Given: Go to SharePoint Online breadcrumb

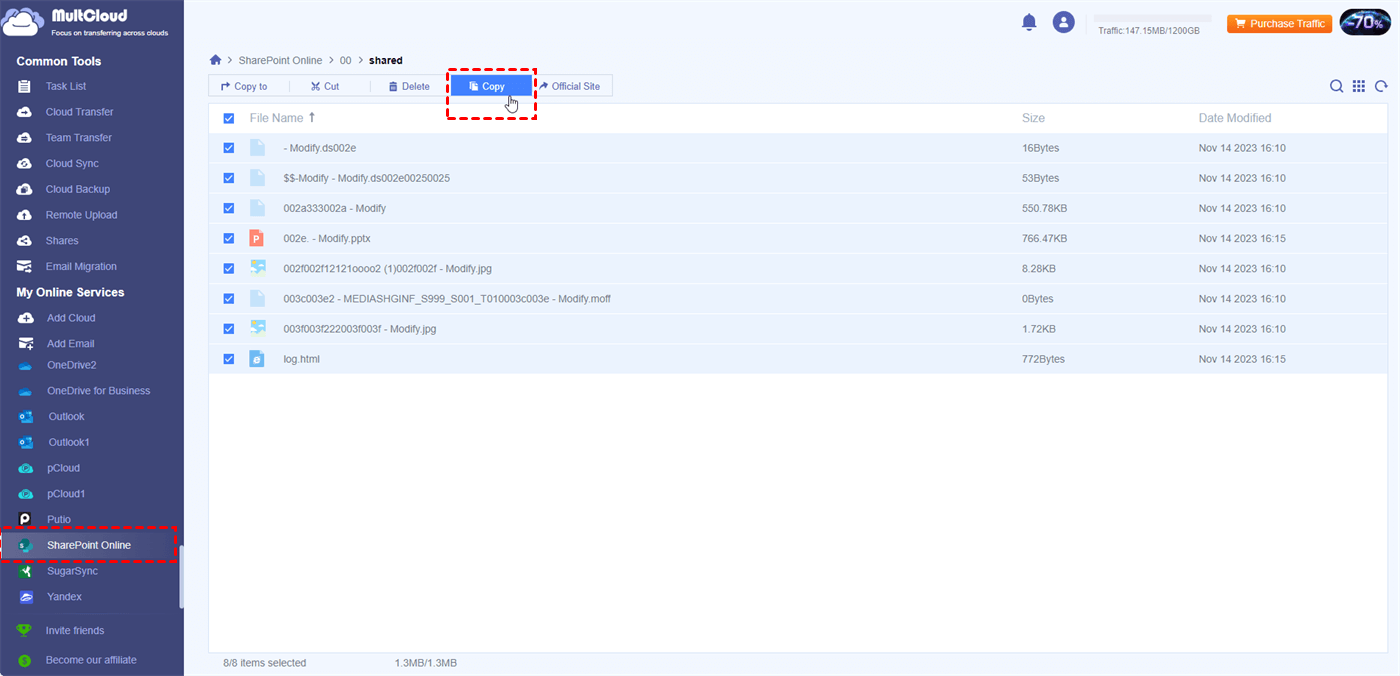Looking at the screenshot, I should pyautogui.click(x=280, y=61).
